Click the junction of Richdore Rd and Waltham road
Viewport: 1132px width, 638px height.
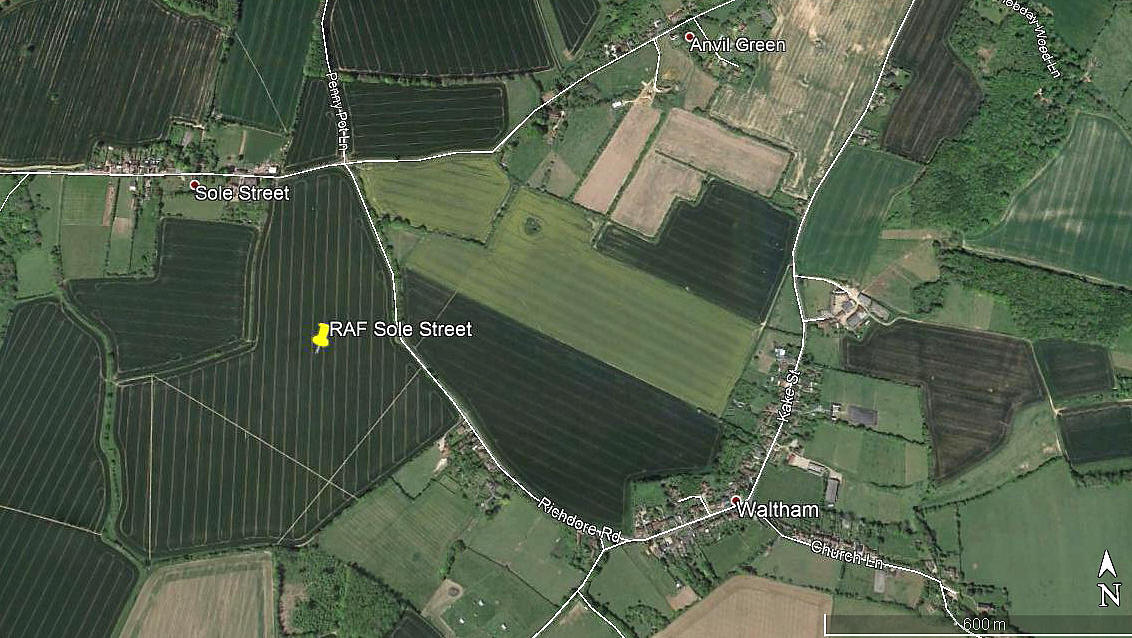click(605, 546)
